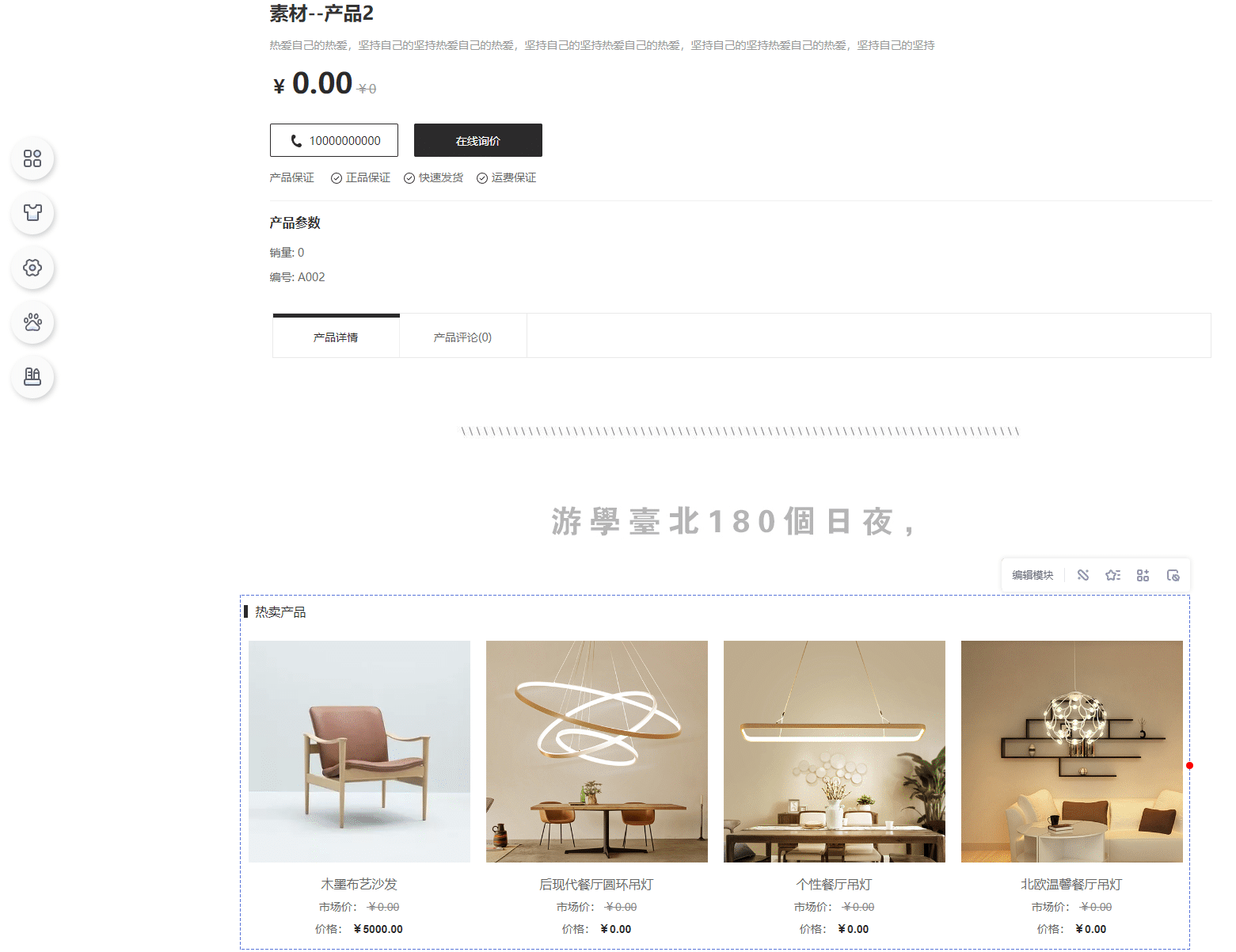Open the modules grid icon in left sidebar
Screen dimensions: 1236x952
[32, 158]
